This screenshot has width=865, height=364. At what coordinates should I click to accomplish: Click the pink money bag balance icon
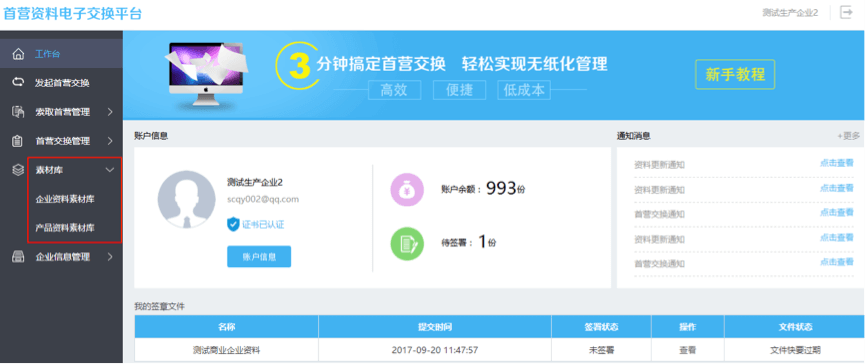click(x=407, y=190)
